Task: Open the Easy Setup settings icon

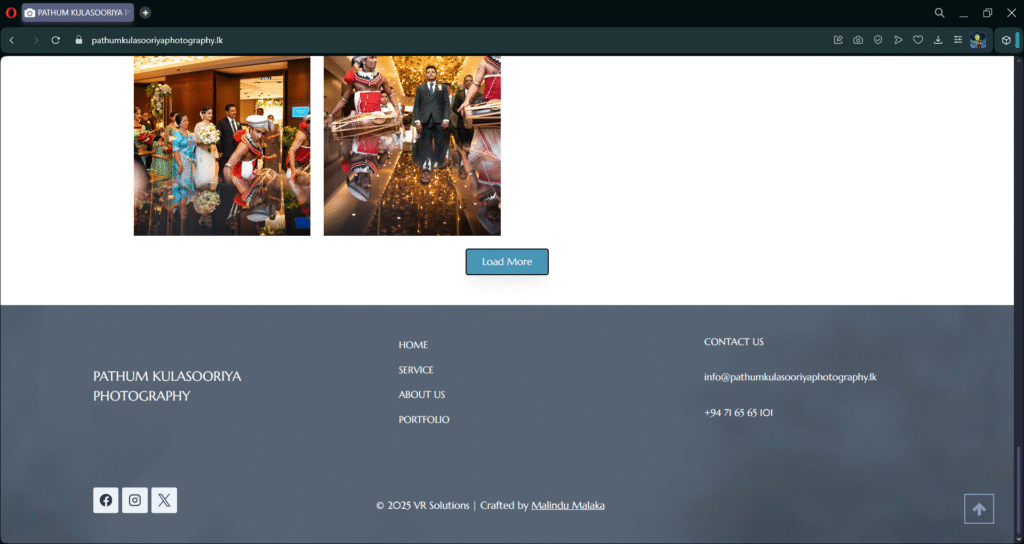Action: pos(958,40)
